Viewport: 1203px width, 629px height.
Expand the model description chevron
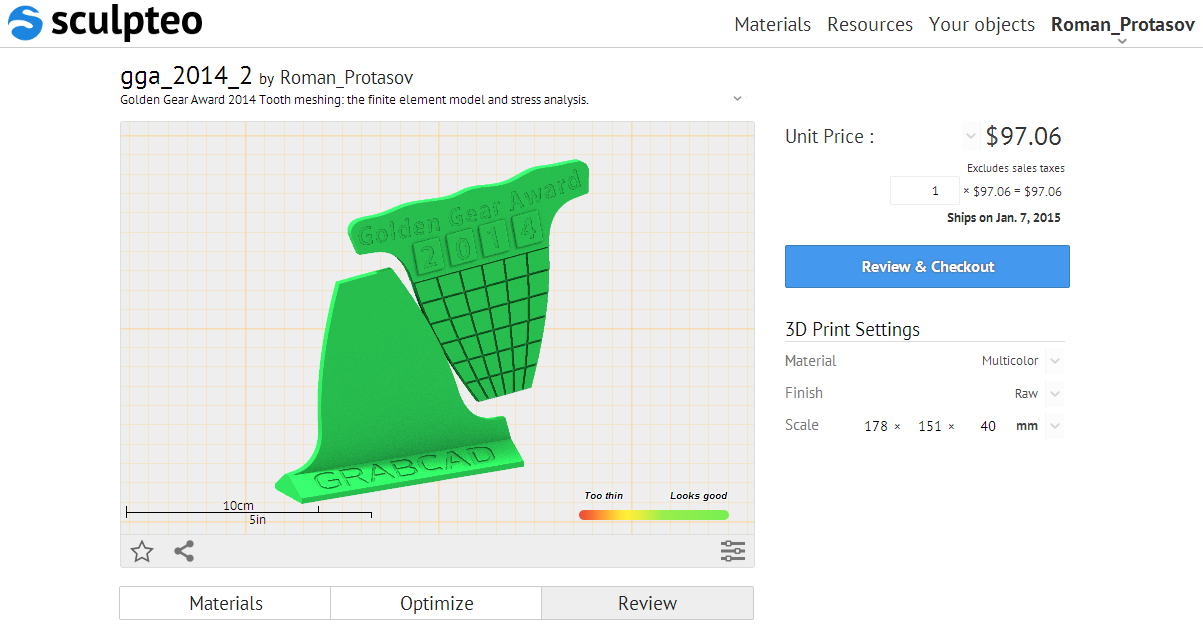(x=737, y=99)
